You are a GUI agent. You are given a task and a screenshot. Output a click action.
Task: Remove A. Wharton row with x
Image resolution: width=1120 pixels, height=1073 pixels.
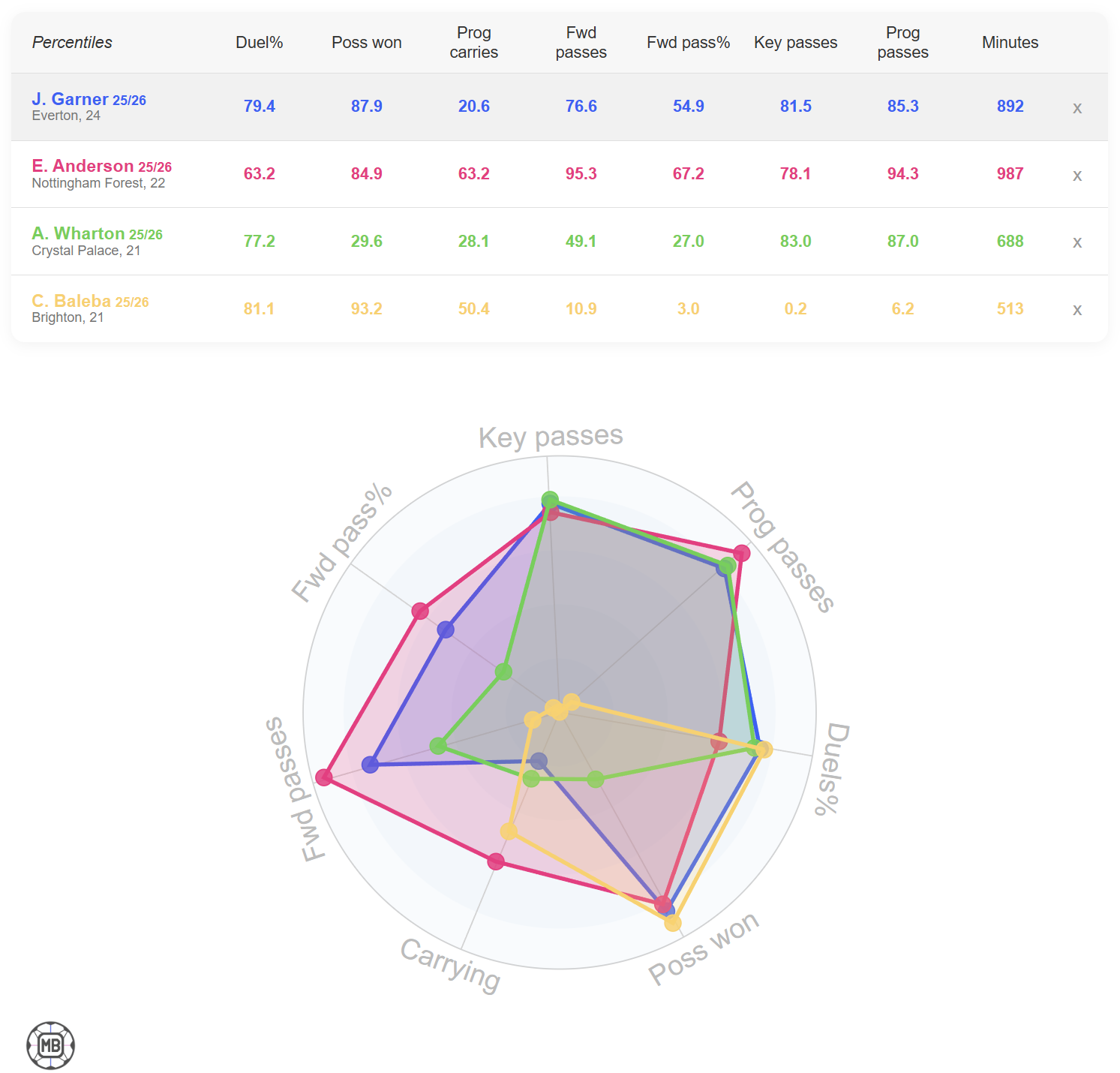(1076, 242)
